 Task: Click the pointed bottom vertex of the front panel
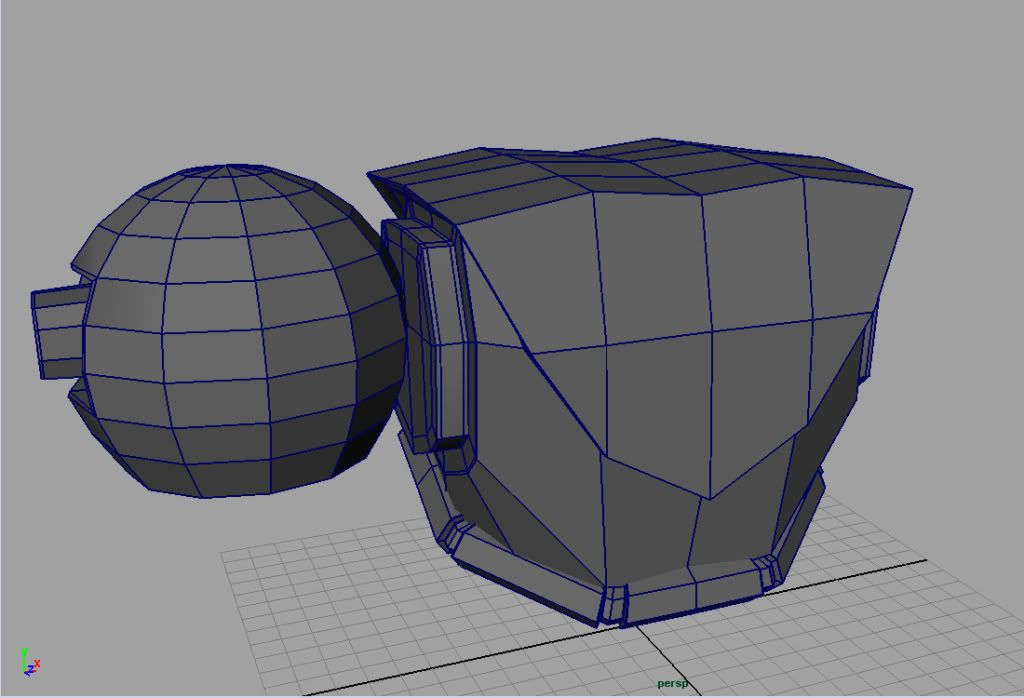pyautogui.click(x=709, y=498)
